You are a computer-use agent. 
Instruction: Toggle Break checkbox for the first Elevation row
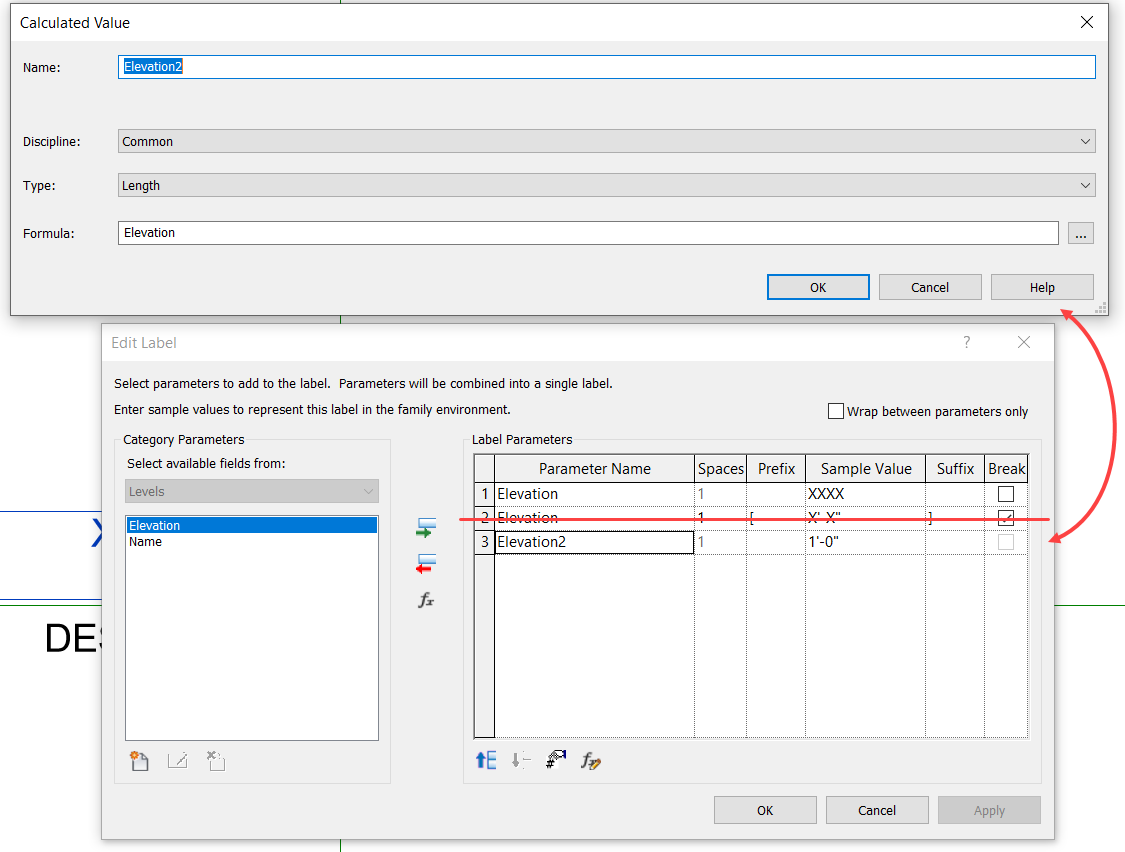(1006, 493)
